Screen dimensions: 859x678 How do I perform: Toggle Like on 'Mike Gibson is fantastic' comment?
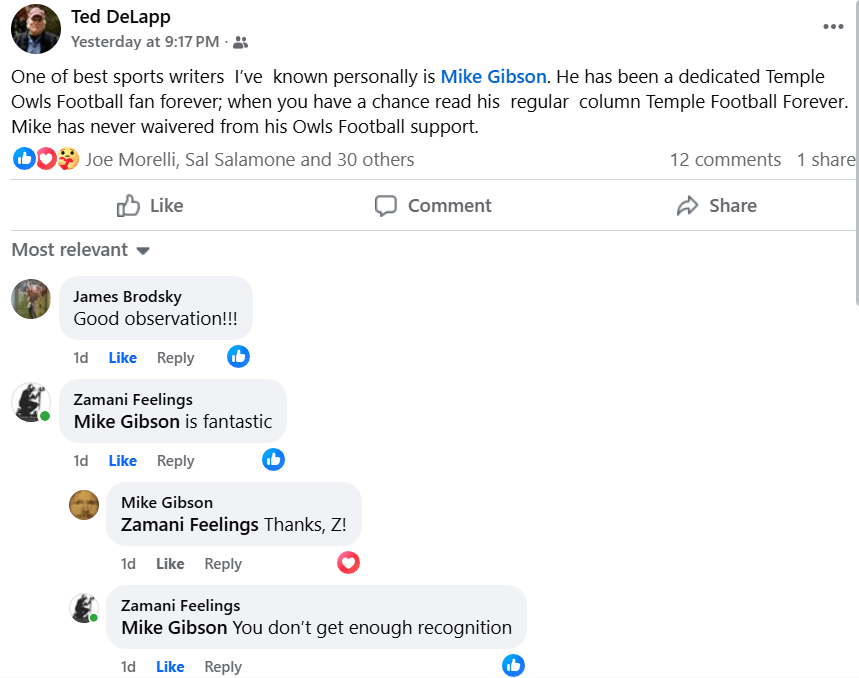pos(123,461)
